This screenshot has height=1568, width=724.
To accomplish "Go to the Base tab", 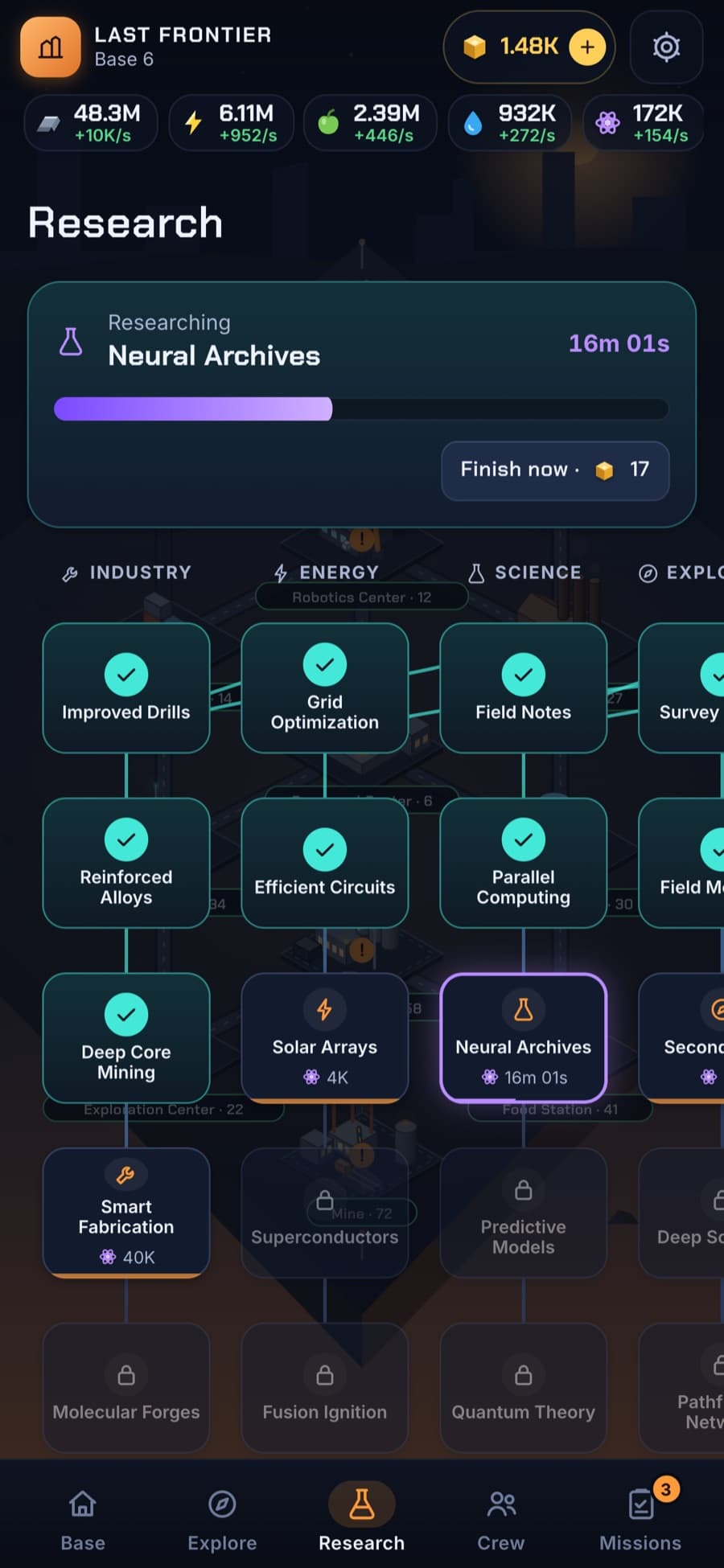I will [x=83, y=1519].
